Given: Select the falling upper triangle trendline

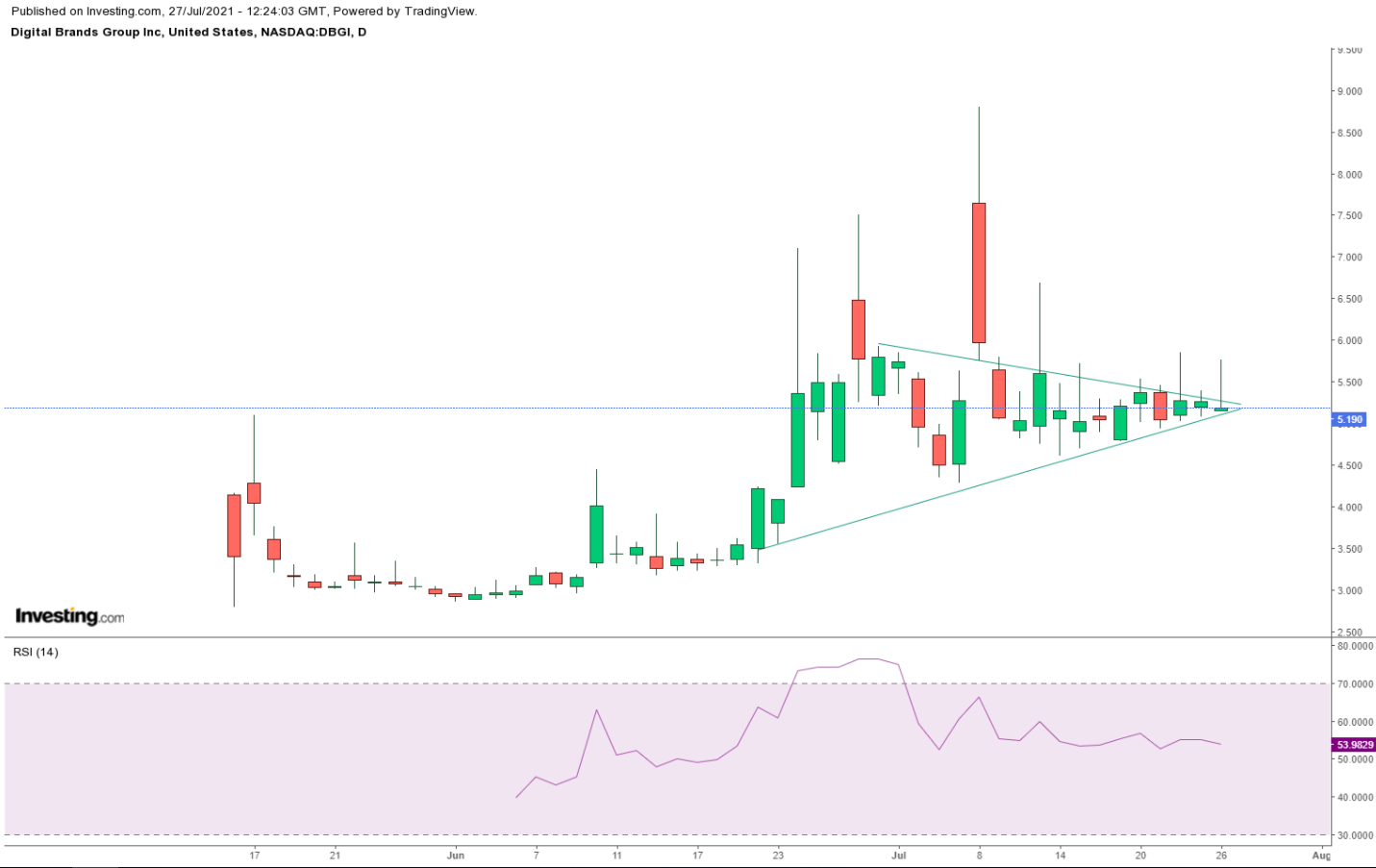Looking at the screenshot, I should [1060, 374].
